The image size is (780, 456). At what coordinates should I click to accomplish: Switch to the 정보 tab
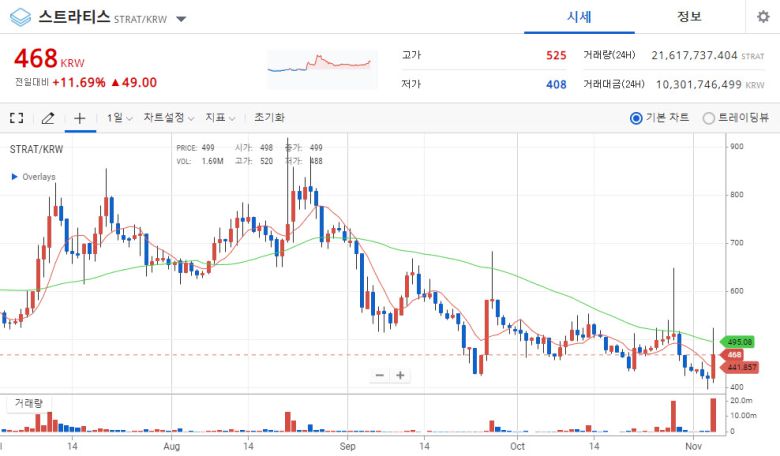689,17
